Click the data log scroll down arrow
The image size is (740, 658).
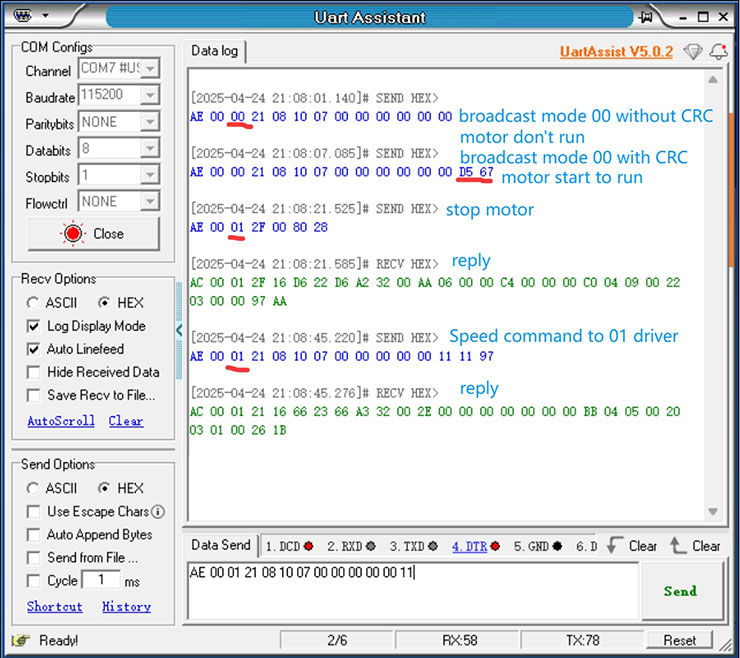tap(713, 512)
